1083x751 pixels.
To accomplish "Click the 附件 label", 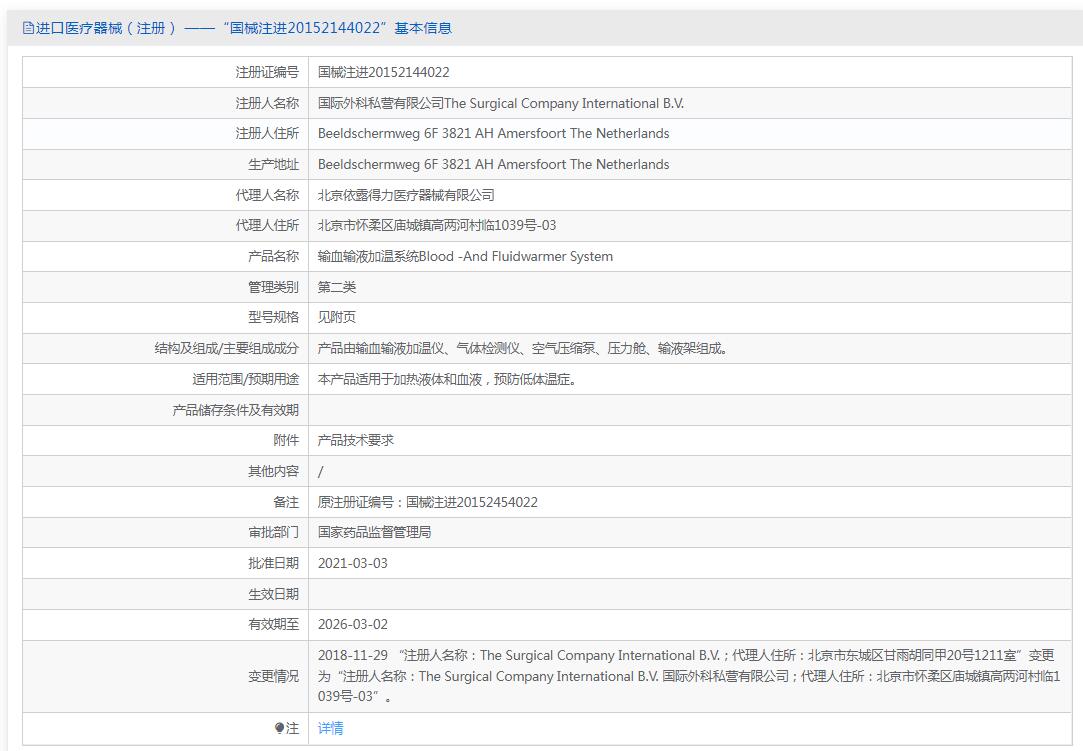I will (x=286, y=440).
